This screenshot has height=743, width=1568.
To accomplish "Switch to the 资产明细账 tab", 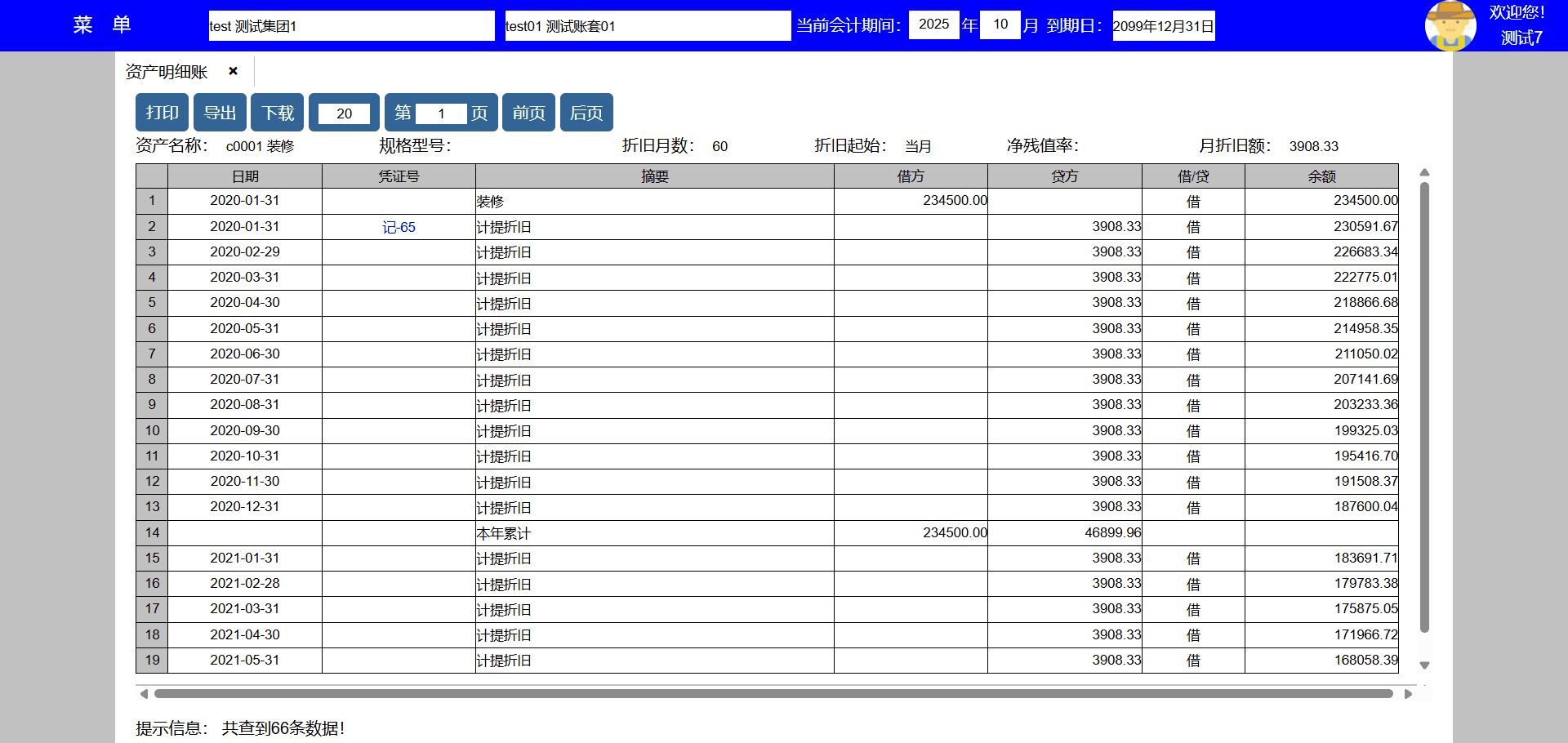I will click(x=167, y=72).
